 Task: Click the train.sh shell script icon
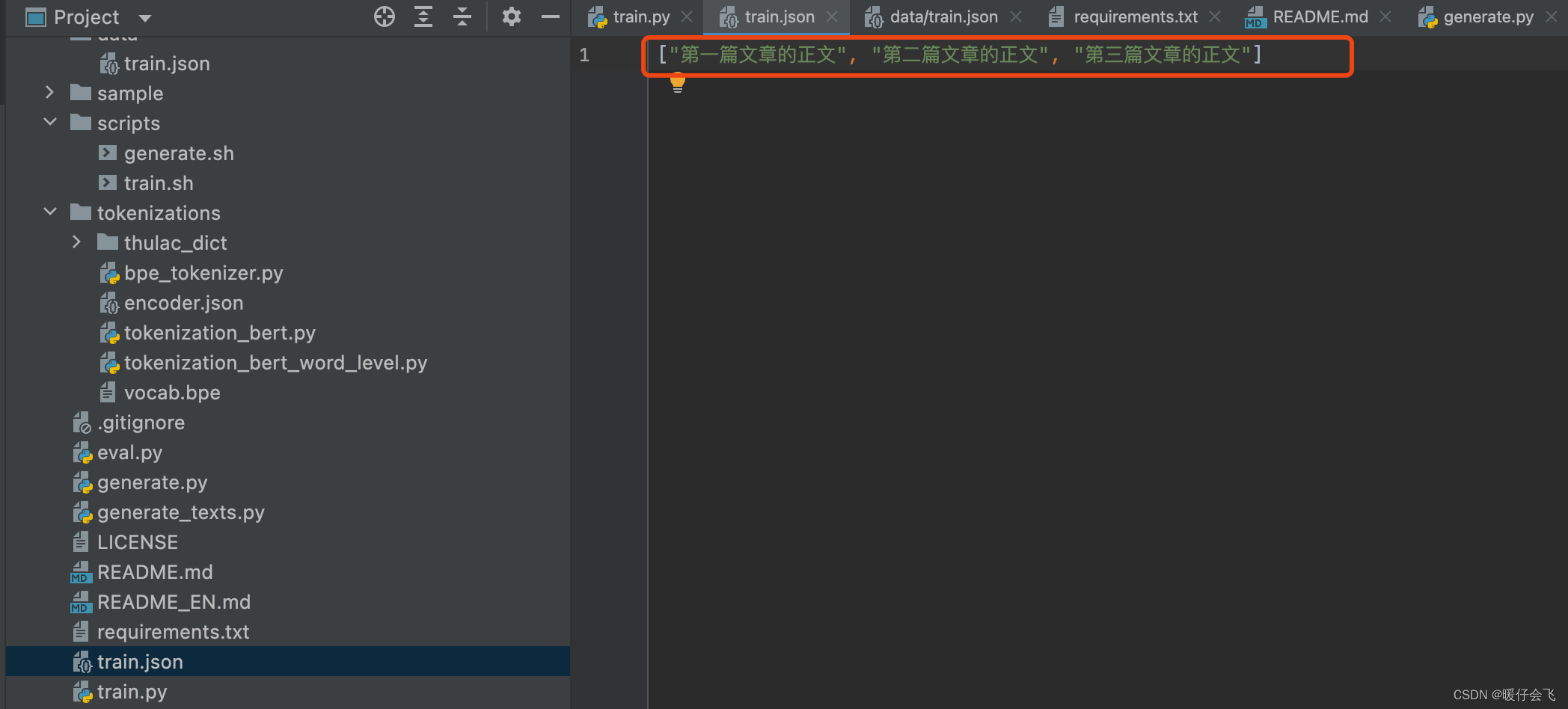click(x=108, y=182)
